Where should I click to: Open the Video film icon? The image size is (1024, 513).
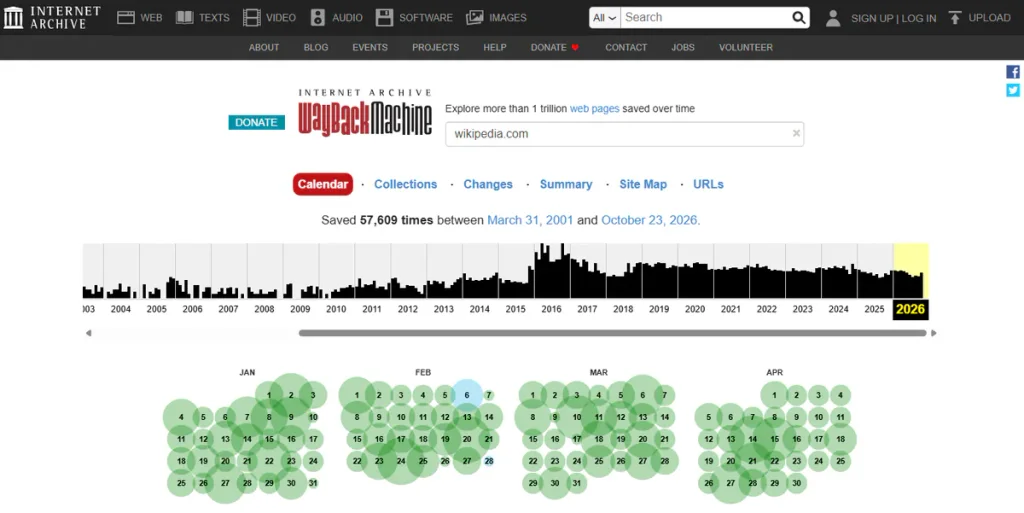(x=251, y=18)
